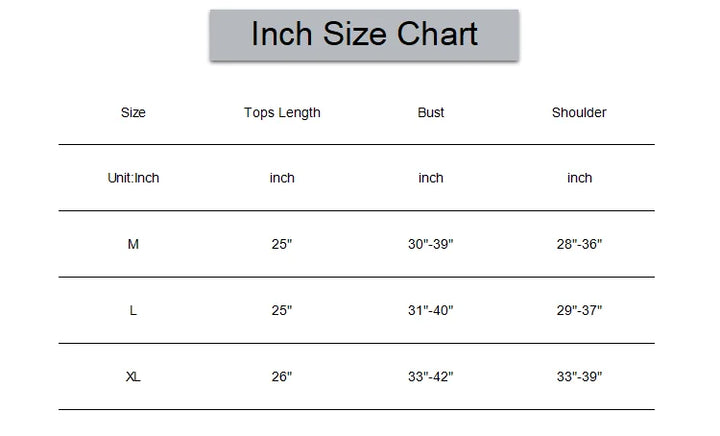Click the inch unit under Bust
Image resolution: width=720 pixels, height=436 pixels.
[431, 178]
